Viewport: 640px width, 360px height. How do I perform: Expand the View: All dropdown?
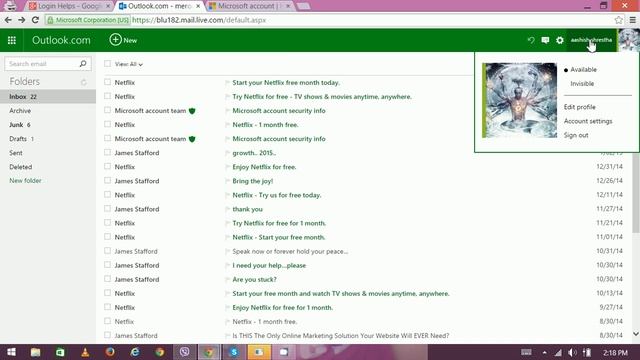pos(129,64)
